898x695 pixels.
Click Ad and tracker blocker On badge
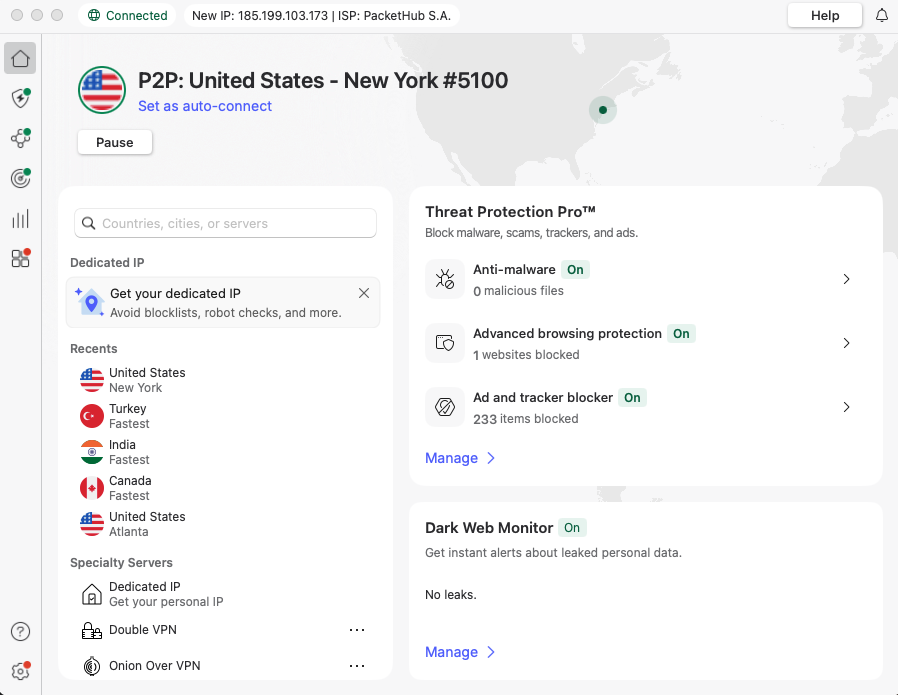[x=632, y=398]
